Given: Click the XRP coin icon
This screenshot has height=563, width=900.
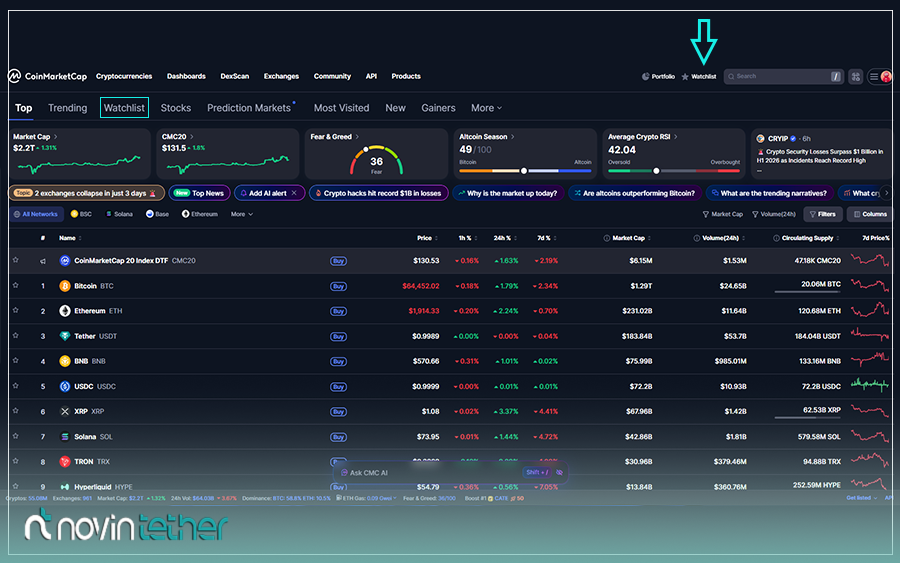Looking at the screenshot, I should (65, 411).
